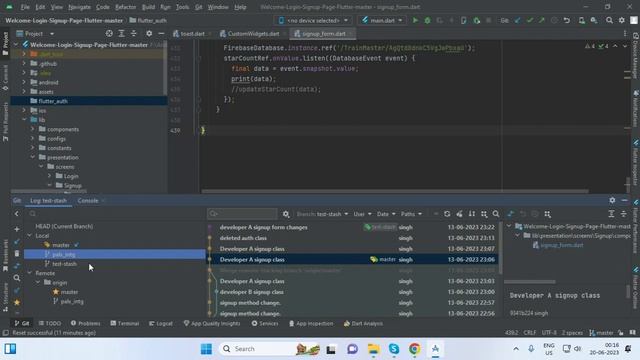Click the branches search field

coord(114,213)
